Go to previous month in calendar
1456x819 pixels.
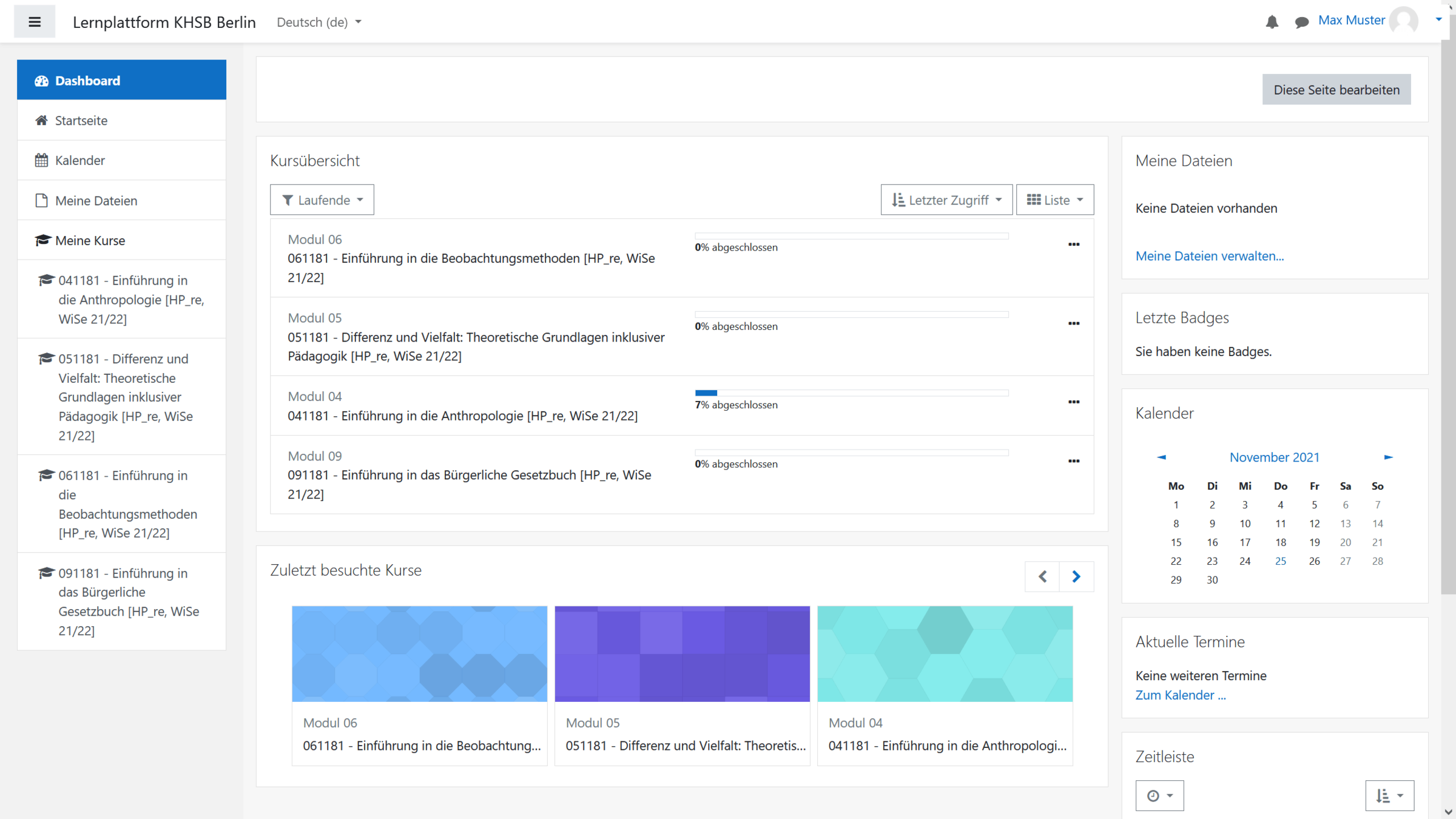[1161, 457]
